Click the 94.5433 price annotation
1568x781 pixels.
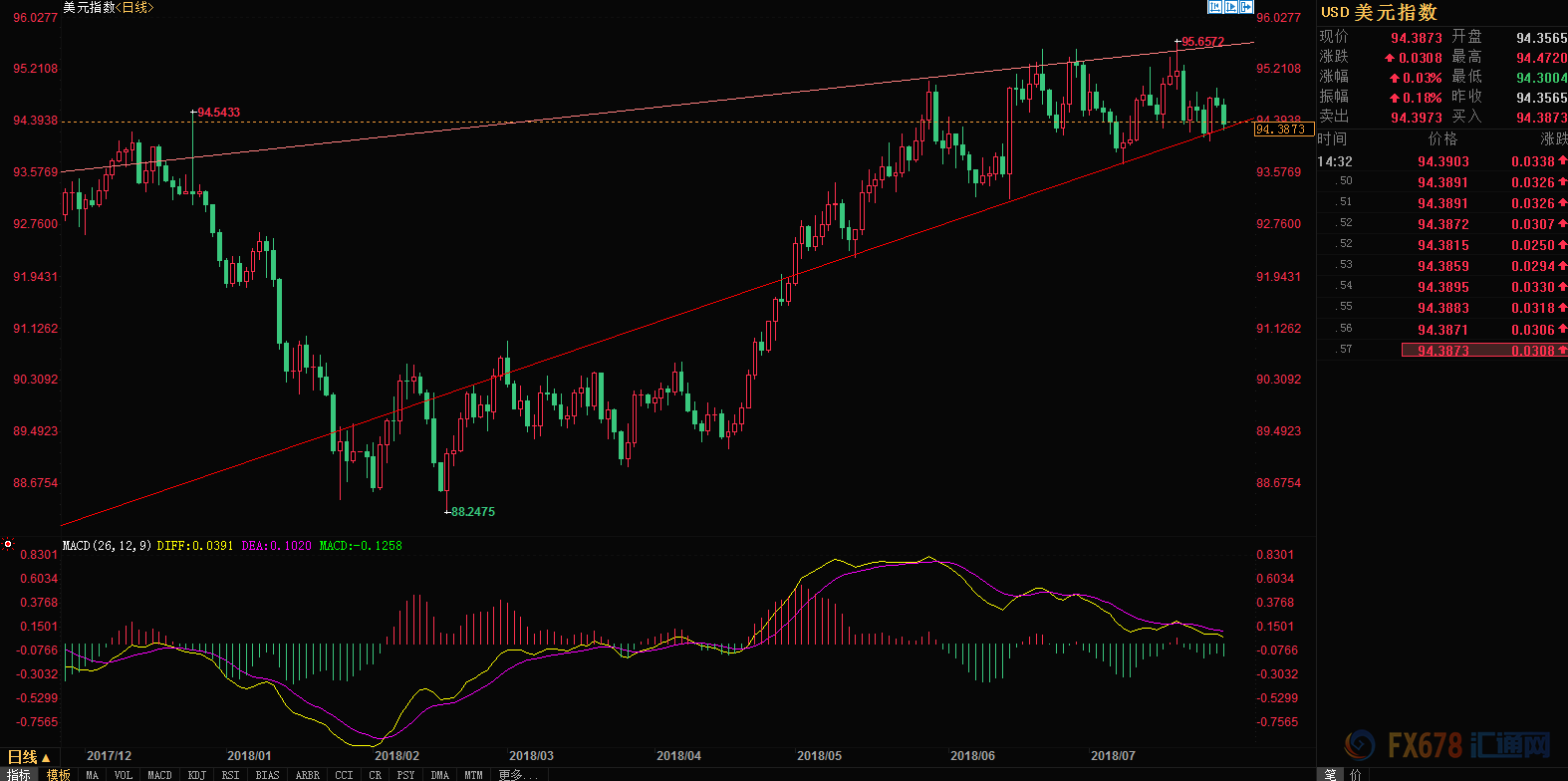tap(218, 113)
